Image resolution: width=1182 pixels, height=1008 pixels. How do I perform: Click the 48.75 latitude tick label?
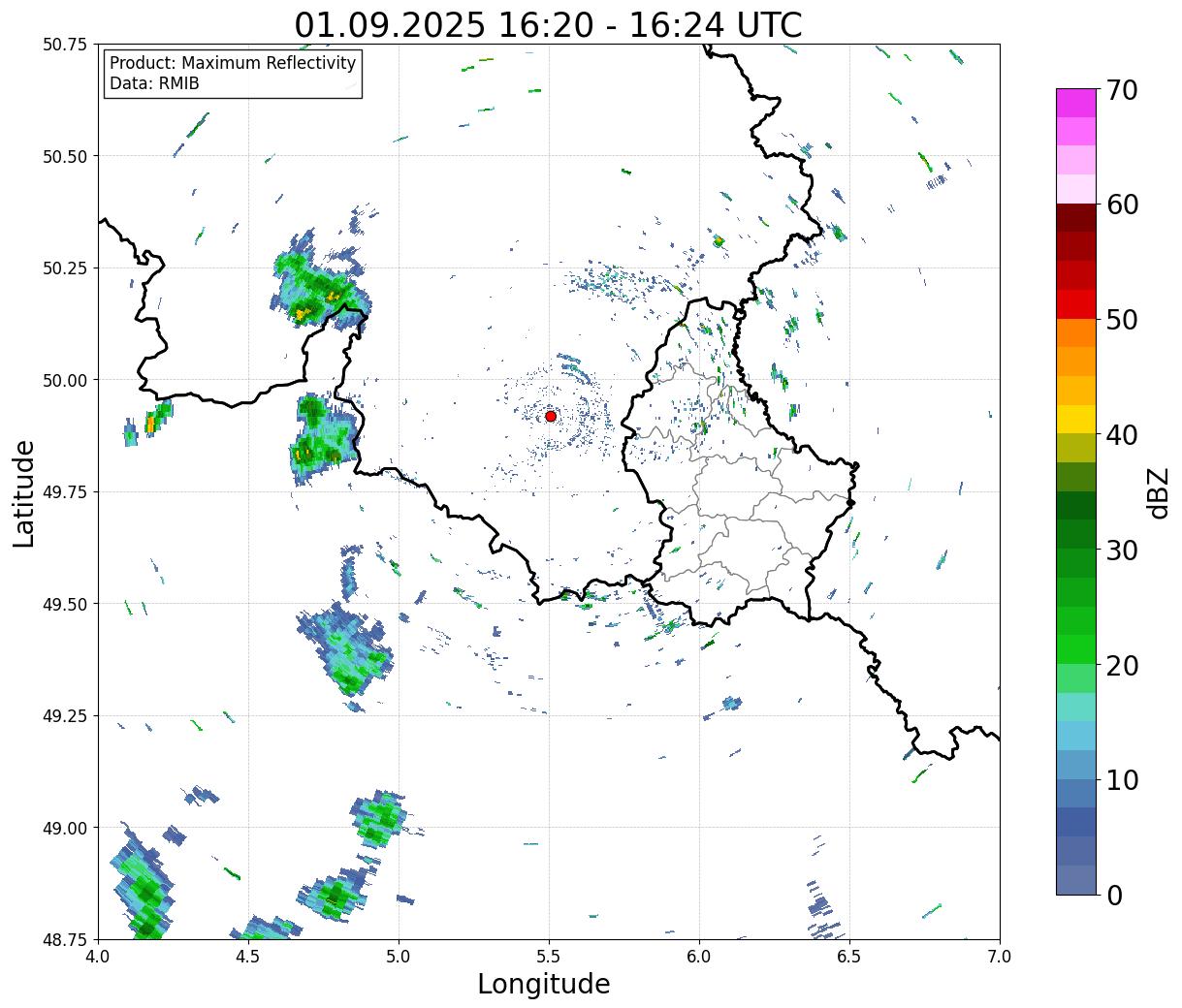[65, 939]
